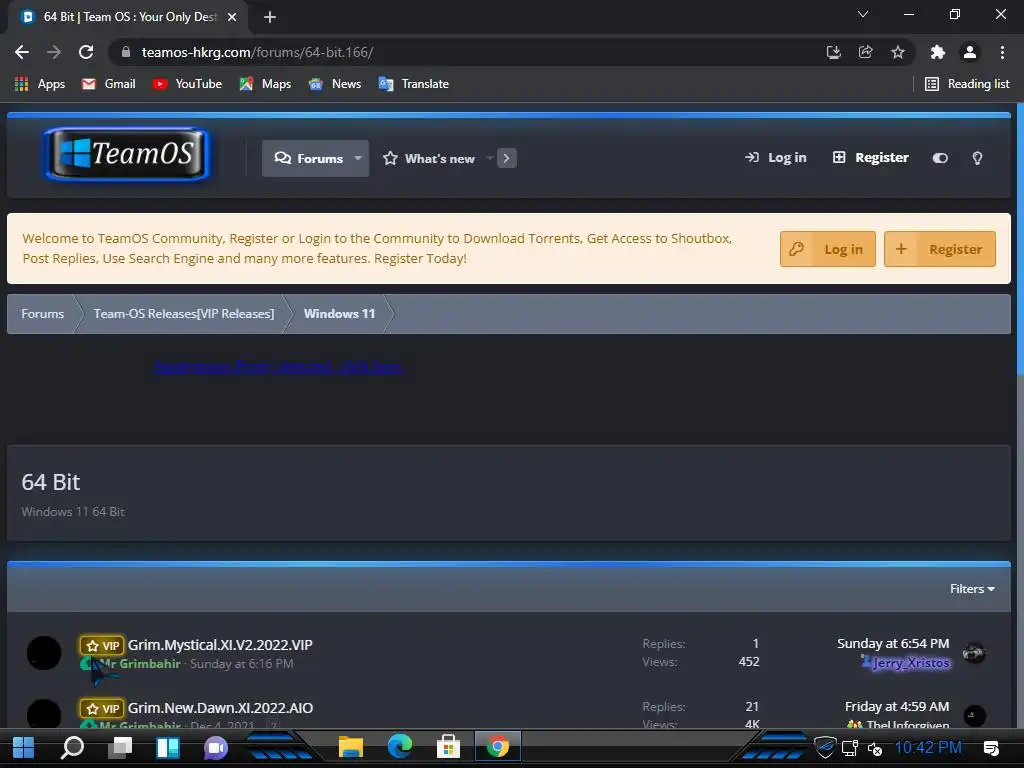Click Friday at 4:59 AM last post time

point(897,707)
